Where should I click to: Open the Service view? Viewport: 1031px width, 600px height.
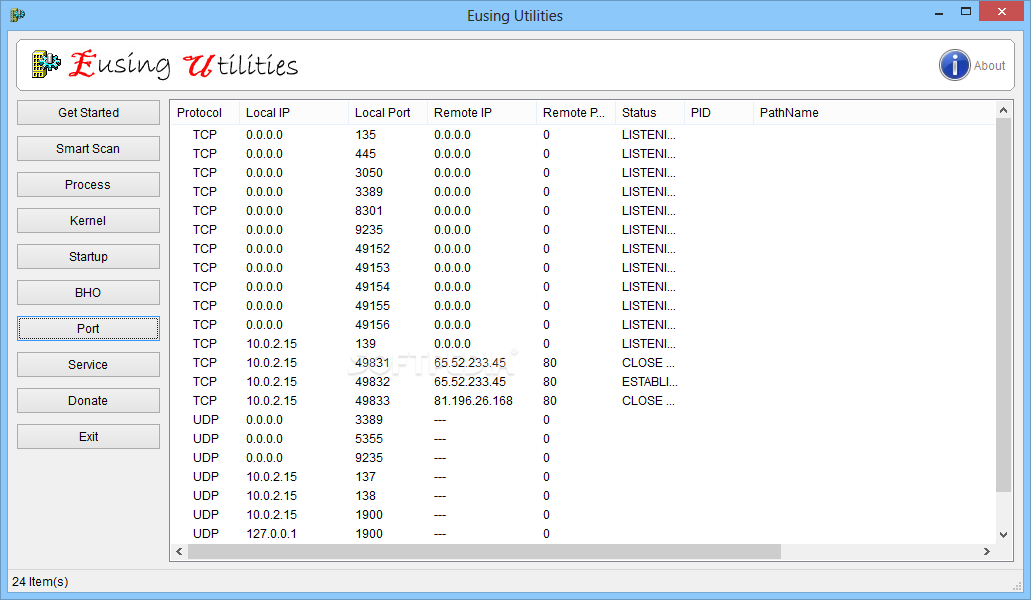tap(88, 365)
